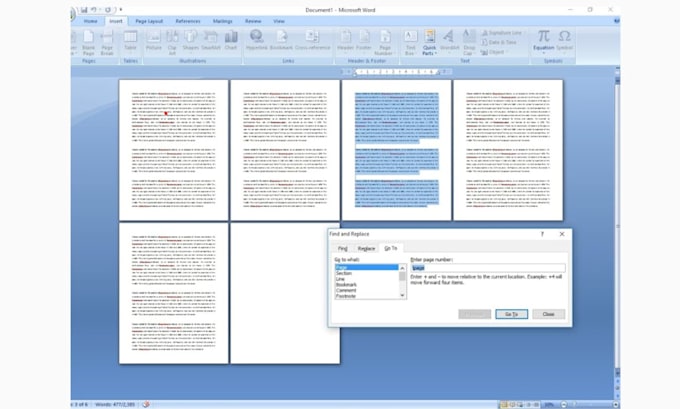
Task: Click the empty sixth page
Action: (x=285, y=294)
